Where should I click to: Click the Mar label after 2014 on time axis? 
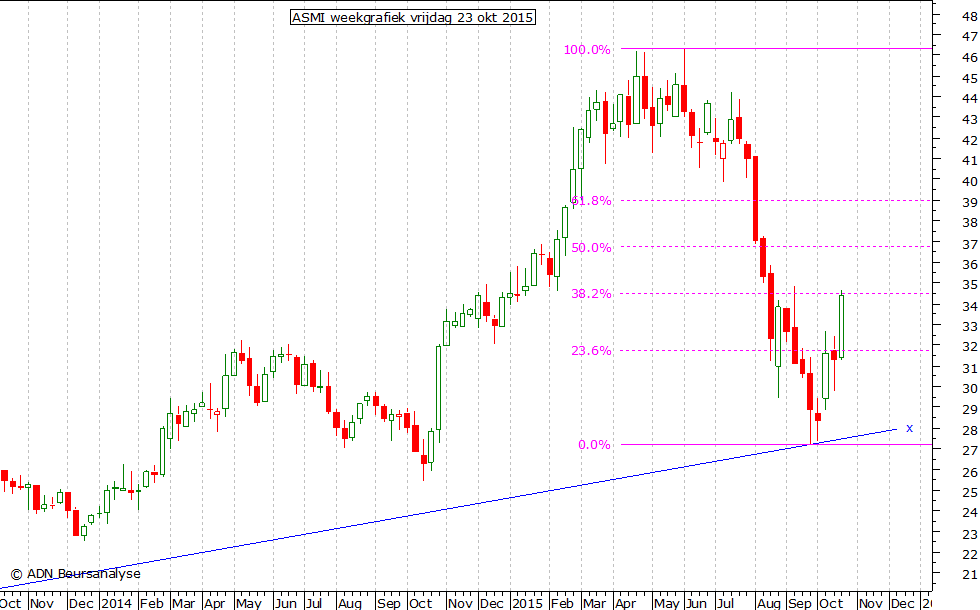click(183, 603)
